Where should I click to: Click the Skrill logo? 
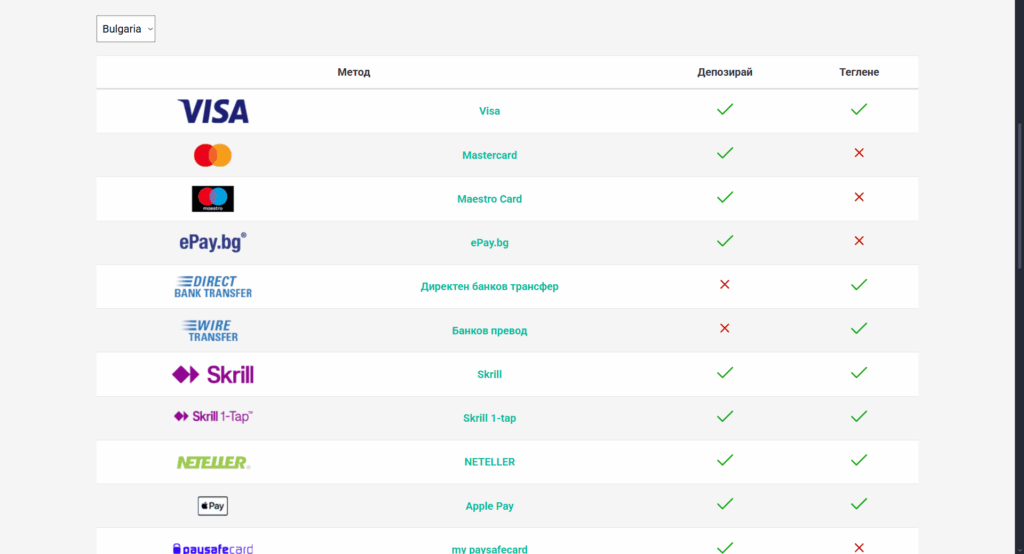tap(213, 374)
